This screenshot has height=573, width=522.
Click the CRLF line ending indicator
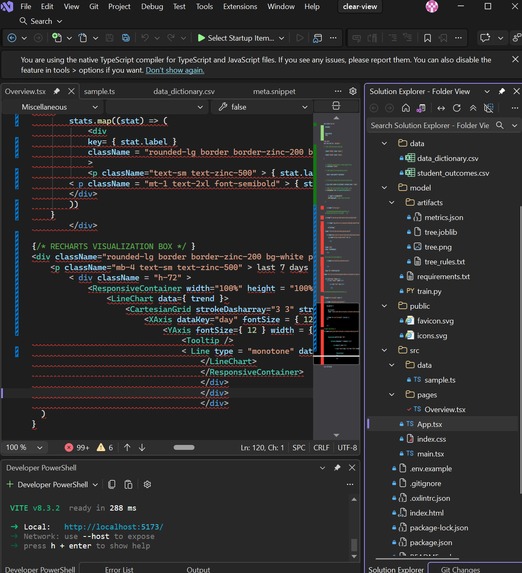tap(321, 448)
